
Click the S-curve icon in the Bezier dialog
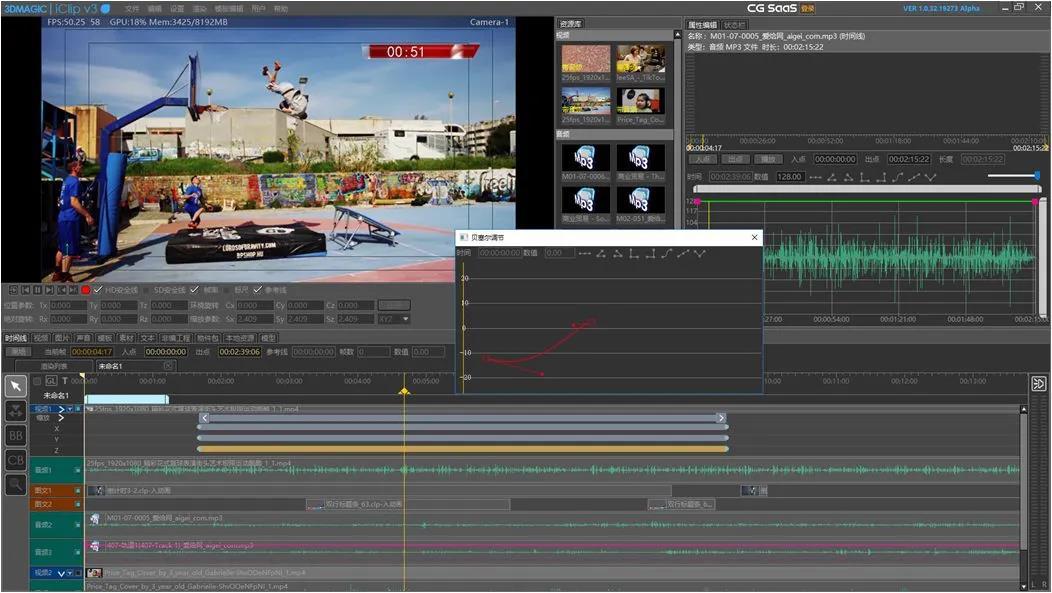click(667, 253)
